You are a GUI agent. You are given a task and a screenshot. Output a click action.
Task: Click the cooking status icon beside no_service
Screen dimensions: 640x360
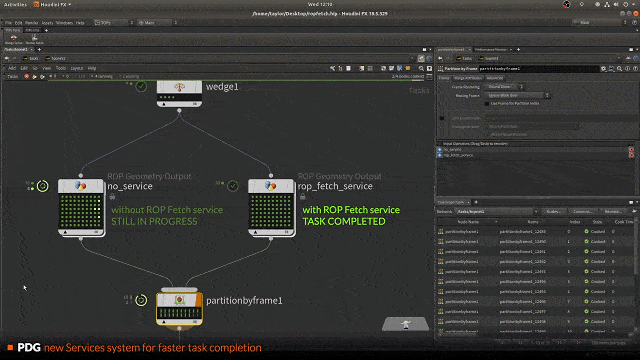click(x=42, y=186)
